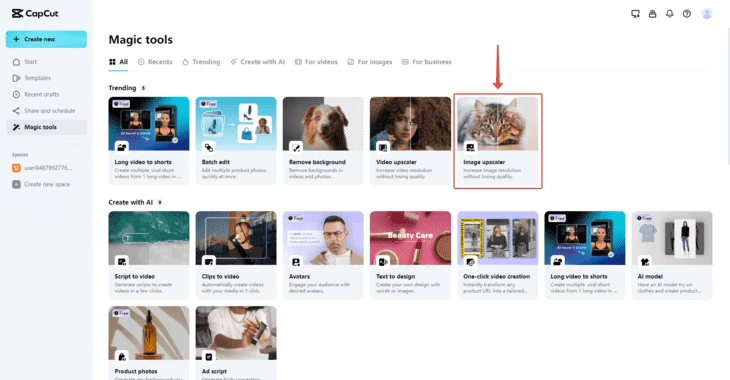The width and height of the screenshot is (730, 380).
Task: Open the AI model tool card
Action: 672,255
